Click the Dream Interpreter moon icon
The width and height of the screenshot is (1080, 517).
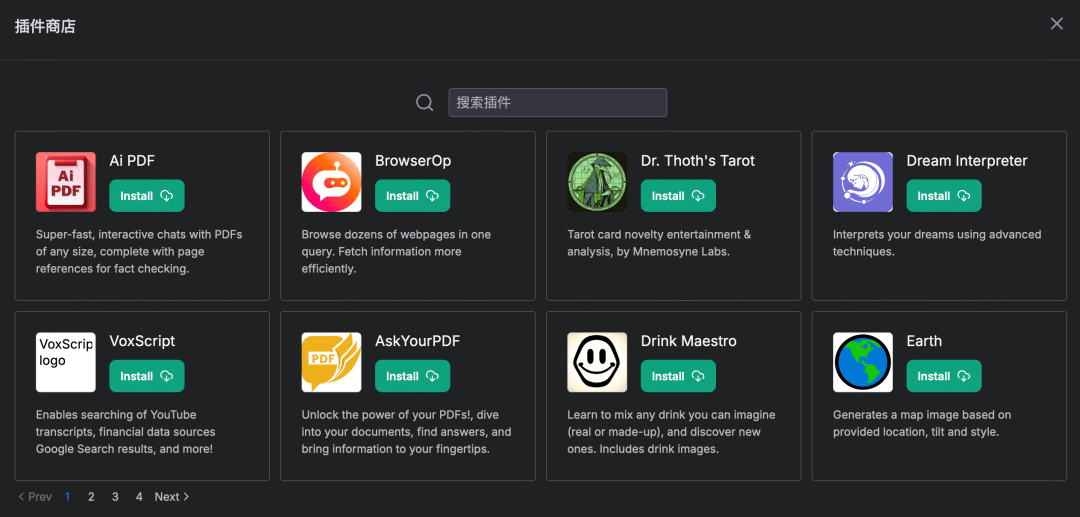tap(863, 182)
